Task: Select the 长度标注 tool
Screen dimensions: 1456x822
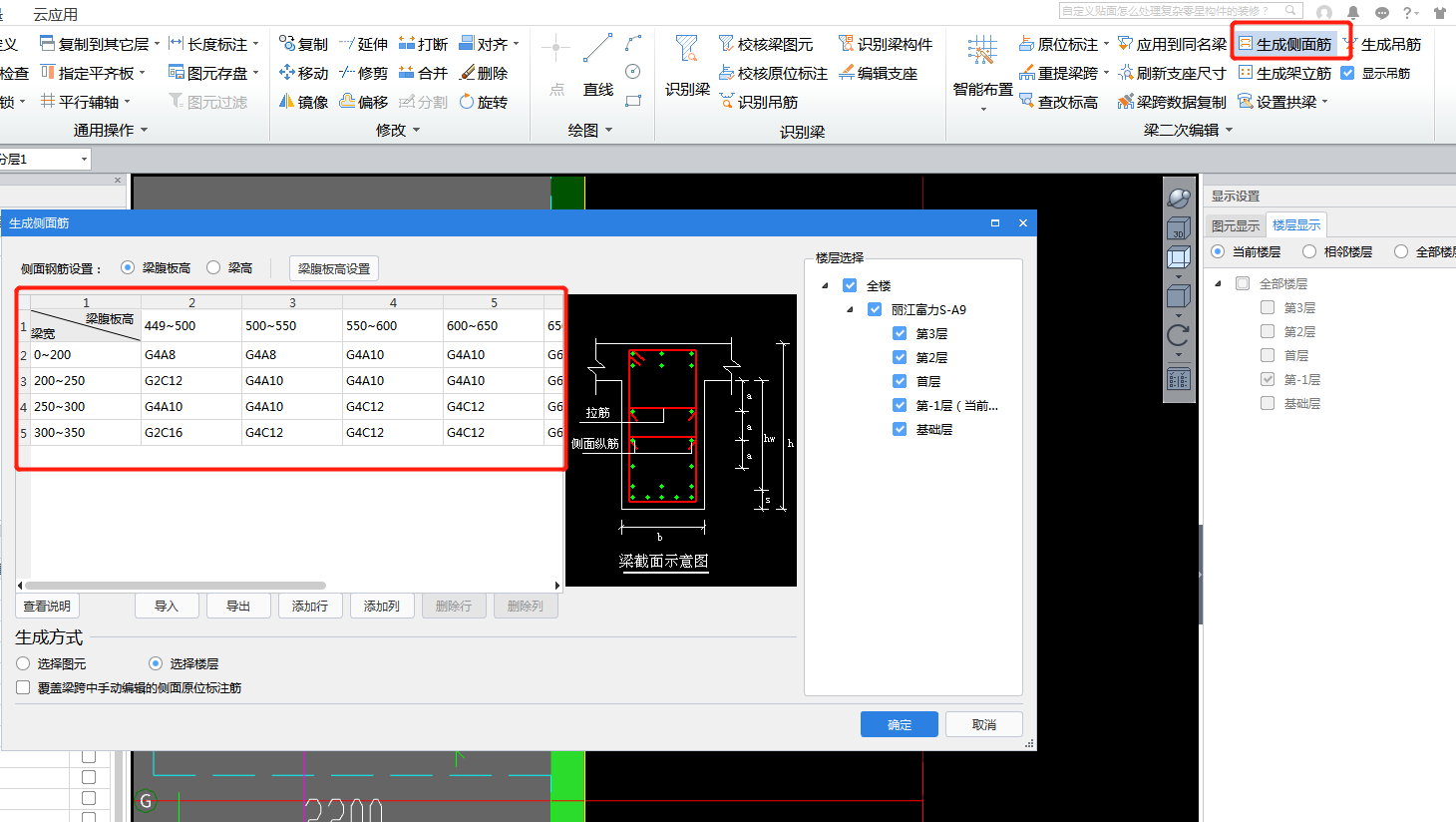Action: [x=214, y=44]
